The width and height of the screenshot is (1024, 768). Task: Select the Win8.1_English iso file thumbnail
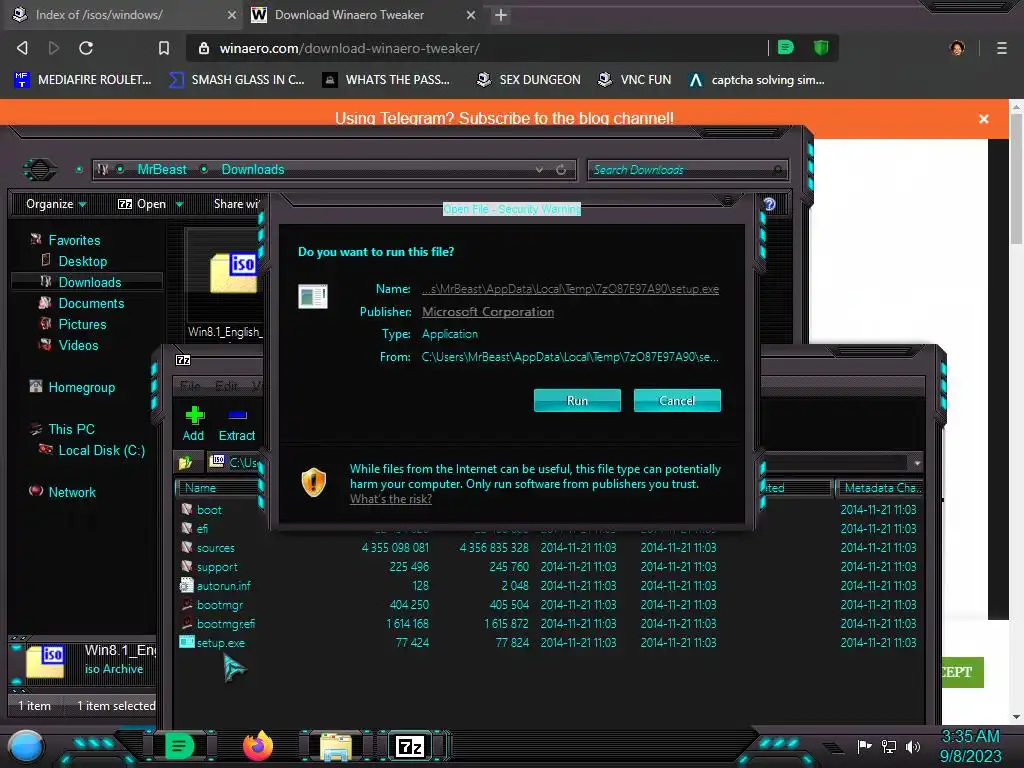(225, 284)
